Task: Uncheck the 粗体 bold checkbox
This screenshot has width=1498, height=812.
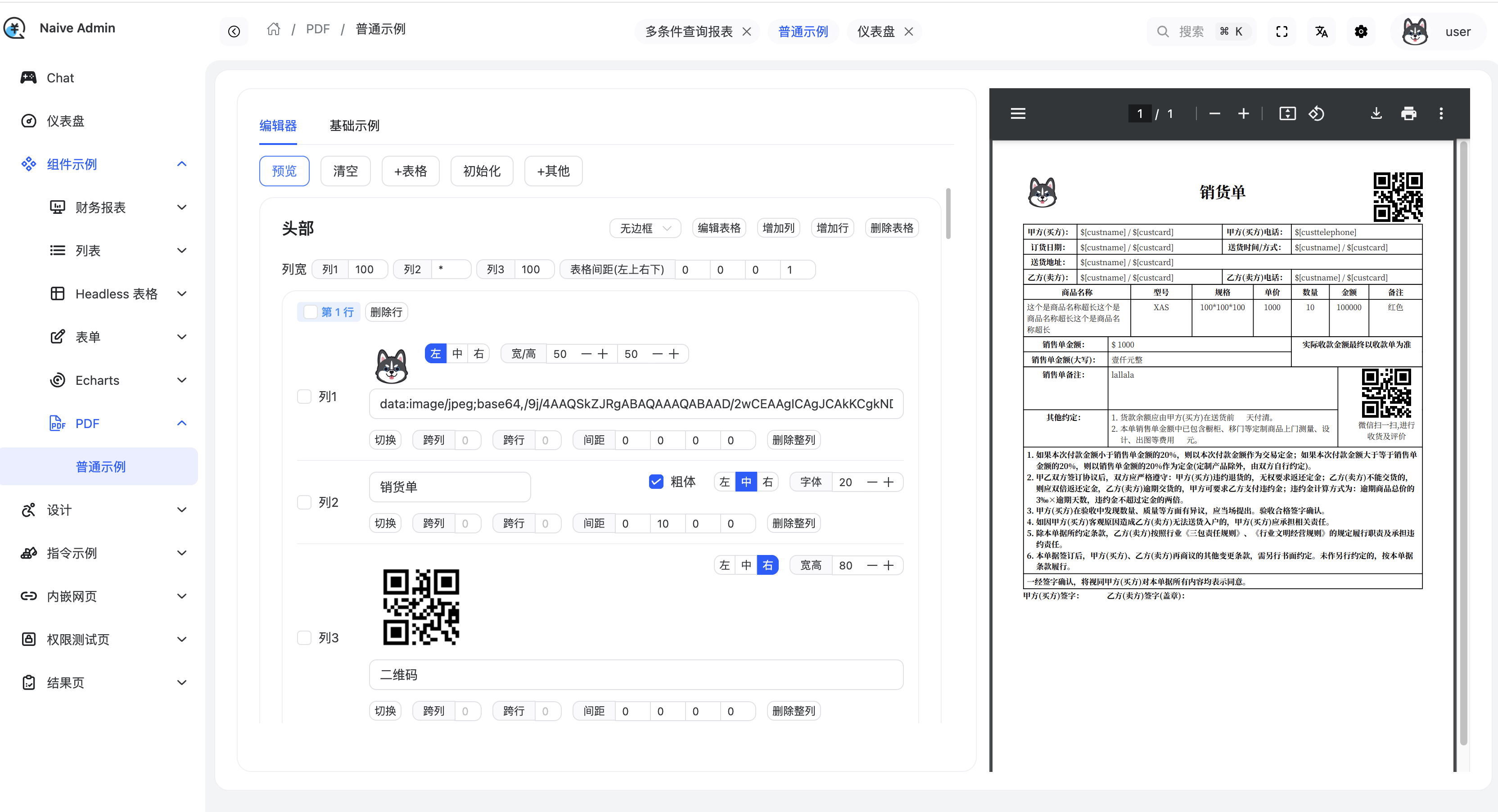Action: 656,482
